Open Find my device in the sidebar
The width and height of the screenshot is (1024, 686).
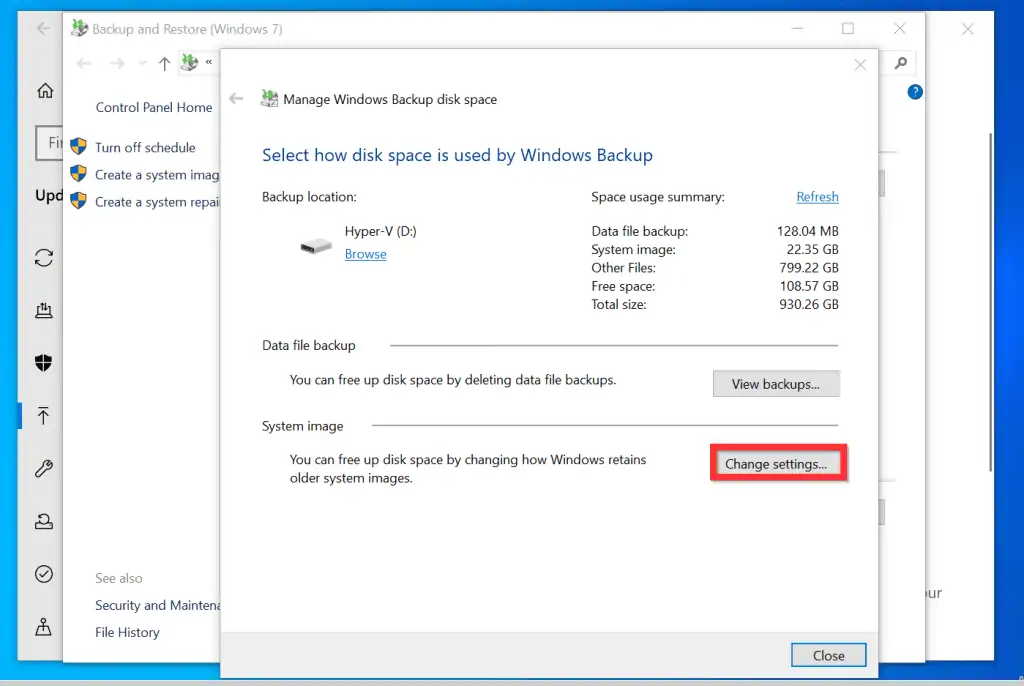click(x=44, y=627)
